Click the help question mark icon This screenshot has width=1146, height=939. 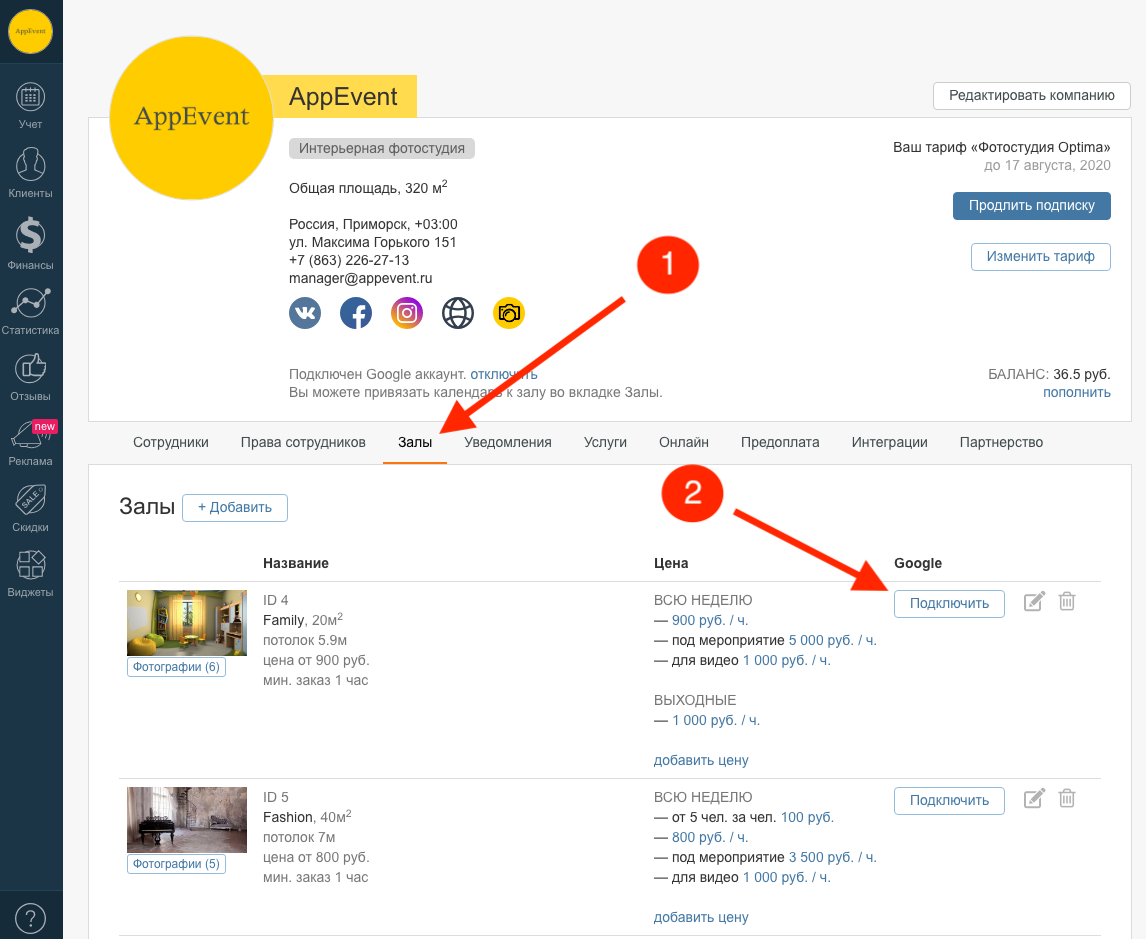click(30, 919)
